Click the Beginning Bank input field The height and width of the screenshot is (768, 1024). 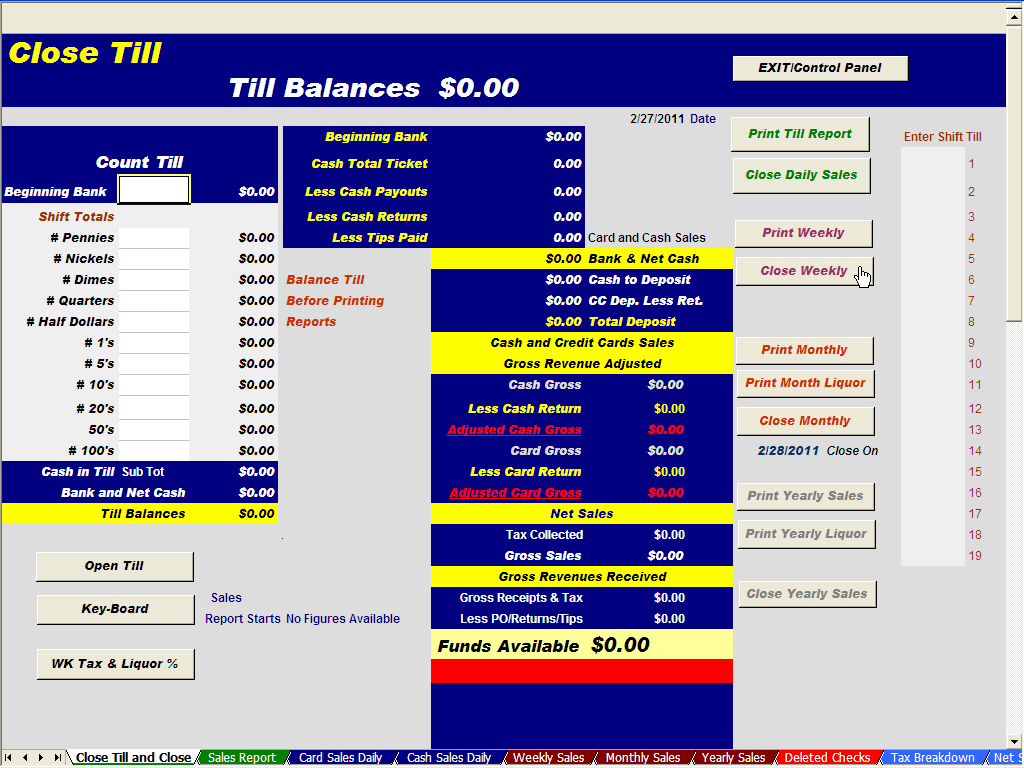tap(154, 190)
